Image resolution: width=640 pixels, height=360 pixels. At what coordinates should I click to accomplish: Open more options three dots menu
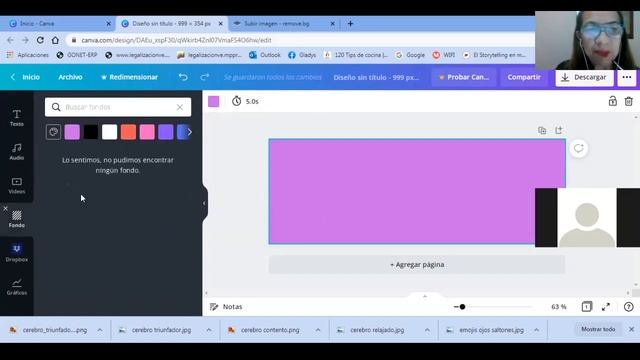point(627,77)
